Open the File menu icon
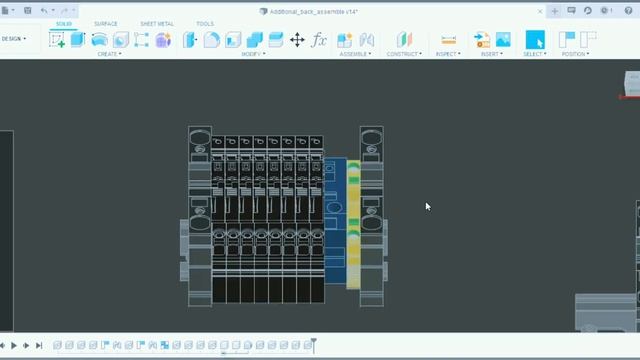Screen dimensions: 640x360 click(x=5, y=11)
